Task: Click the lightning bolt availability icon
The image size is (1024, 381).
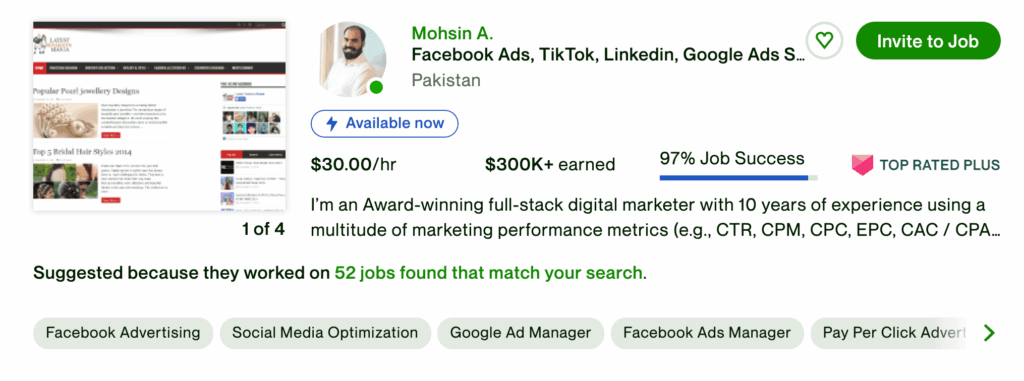Action: pyautogui.click(x=332, y=124)
